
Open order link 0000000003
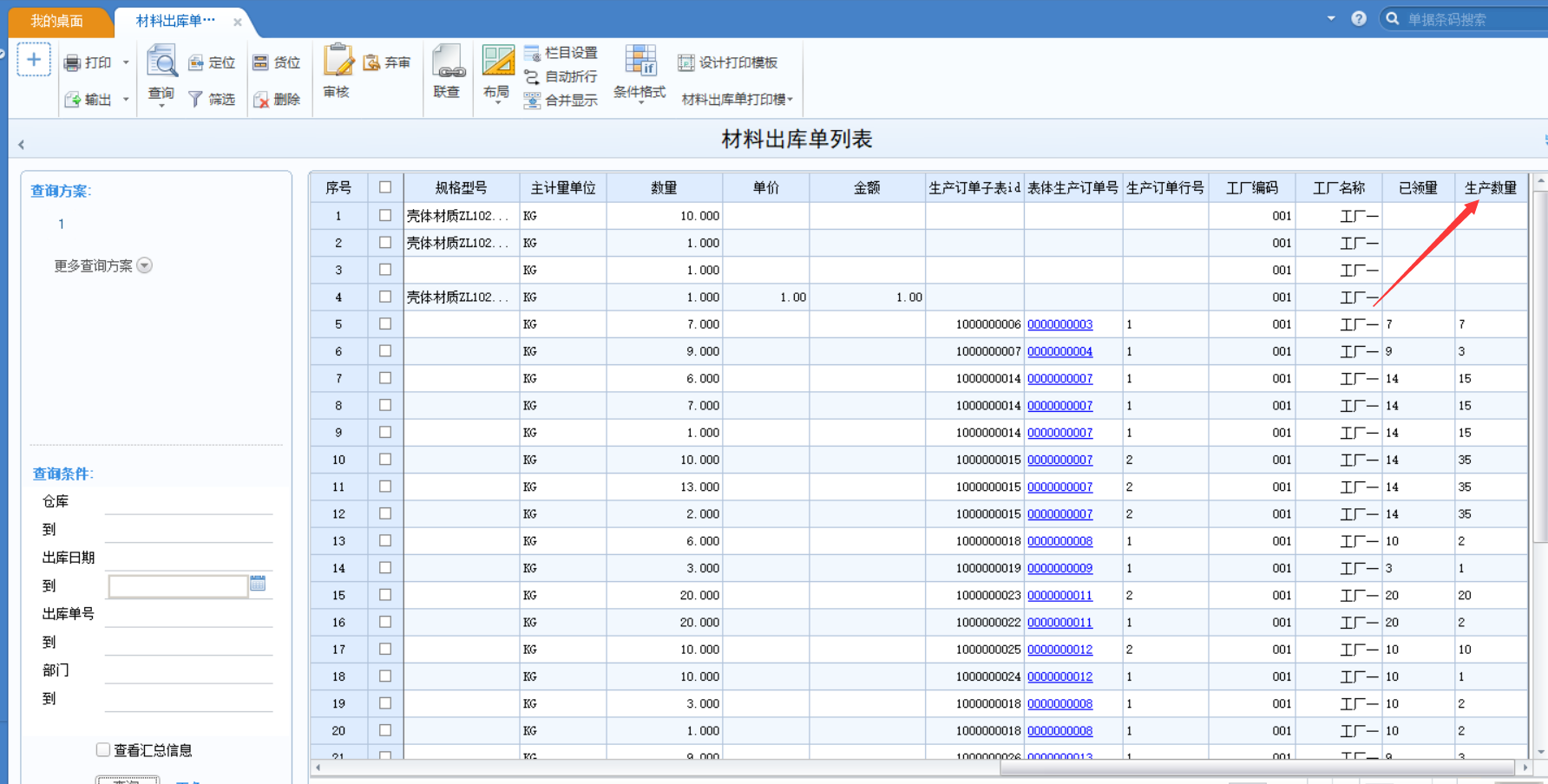tap(1059, 324)
